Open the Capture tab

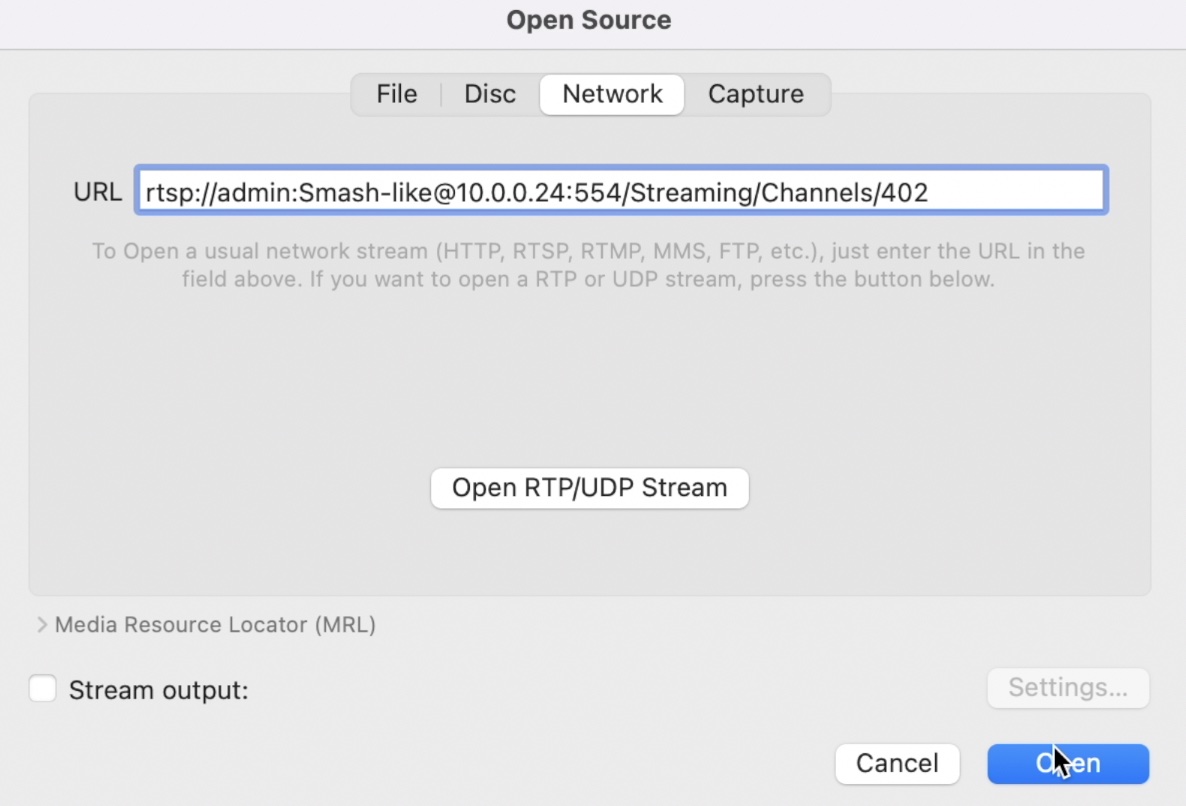click(756, 95)
